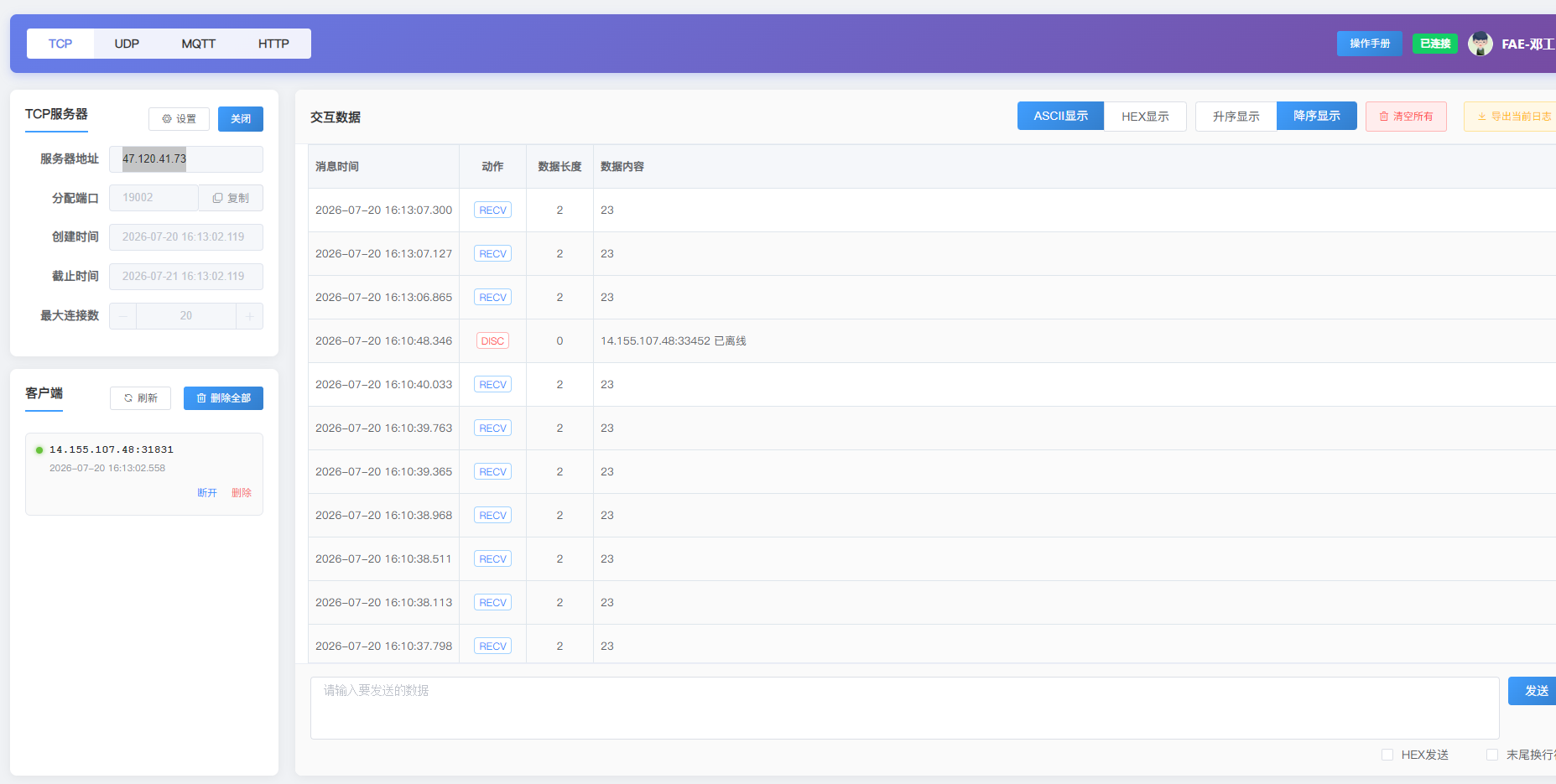
Task: Enable the HEX发送 checkbox
Action: click(1387, 755)
